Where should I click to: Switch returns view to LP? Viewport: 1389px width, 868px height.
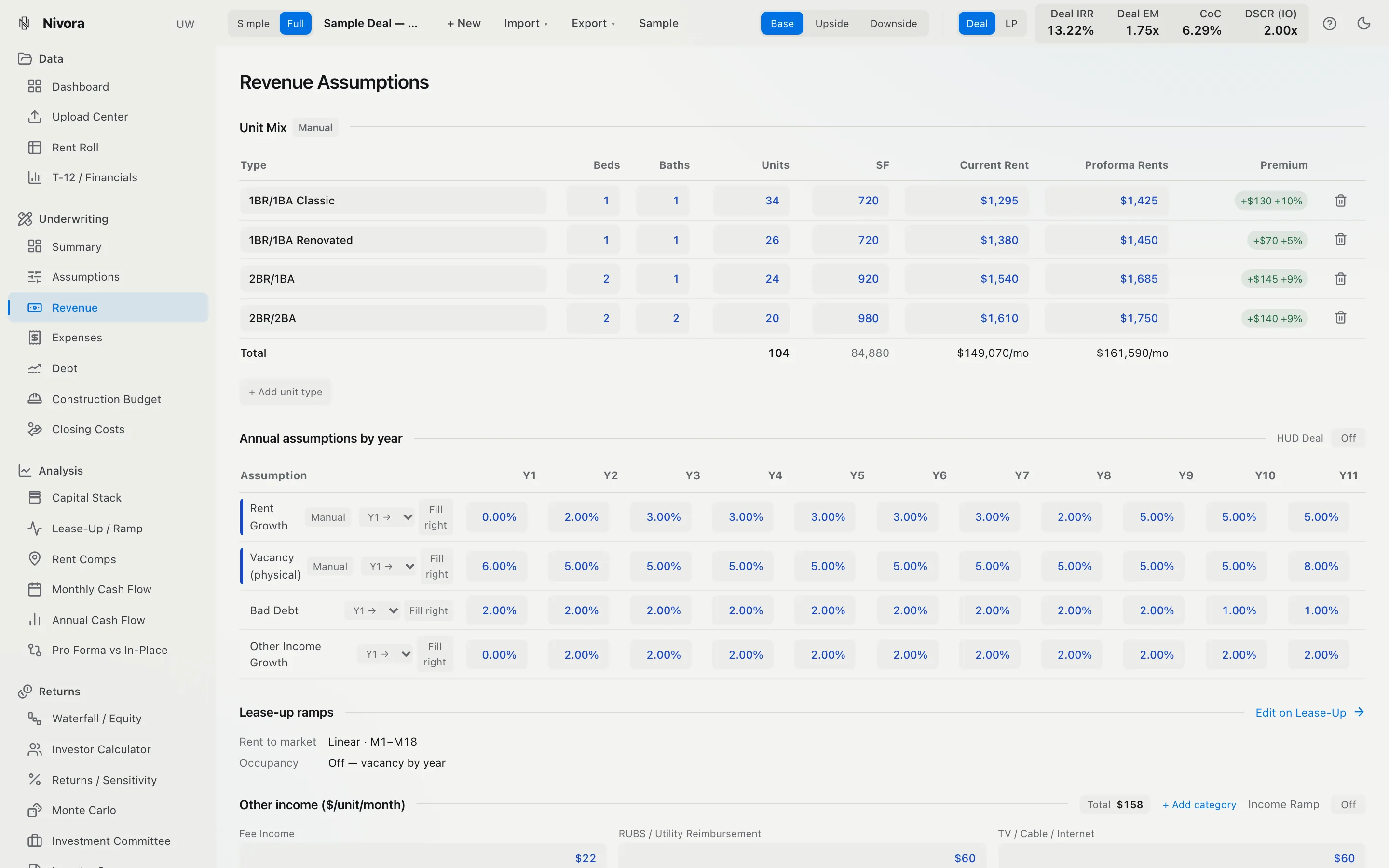(x=1011, y=24)
